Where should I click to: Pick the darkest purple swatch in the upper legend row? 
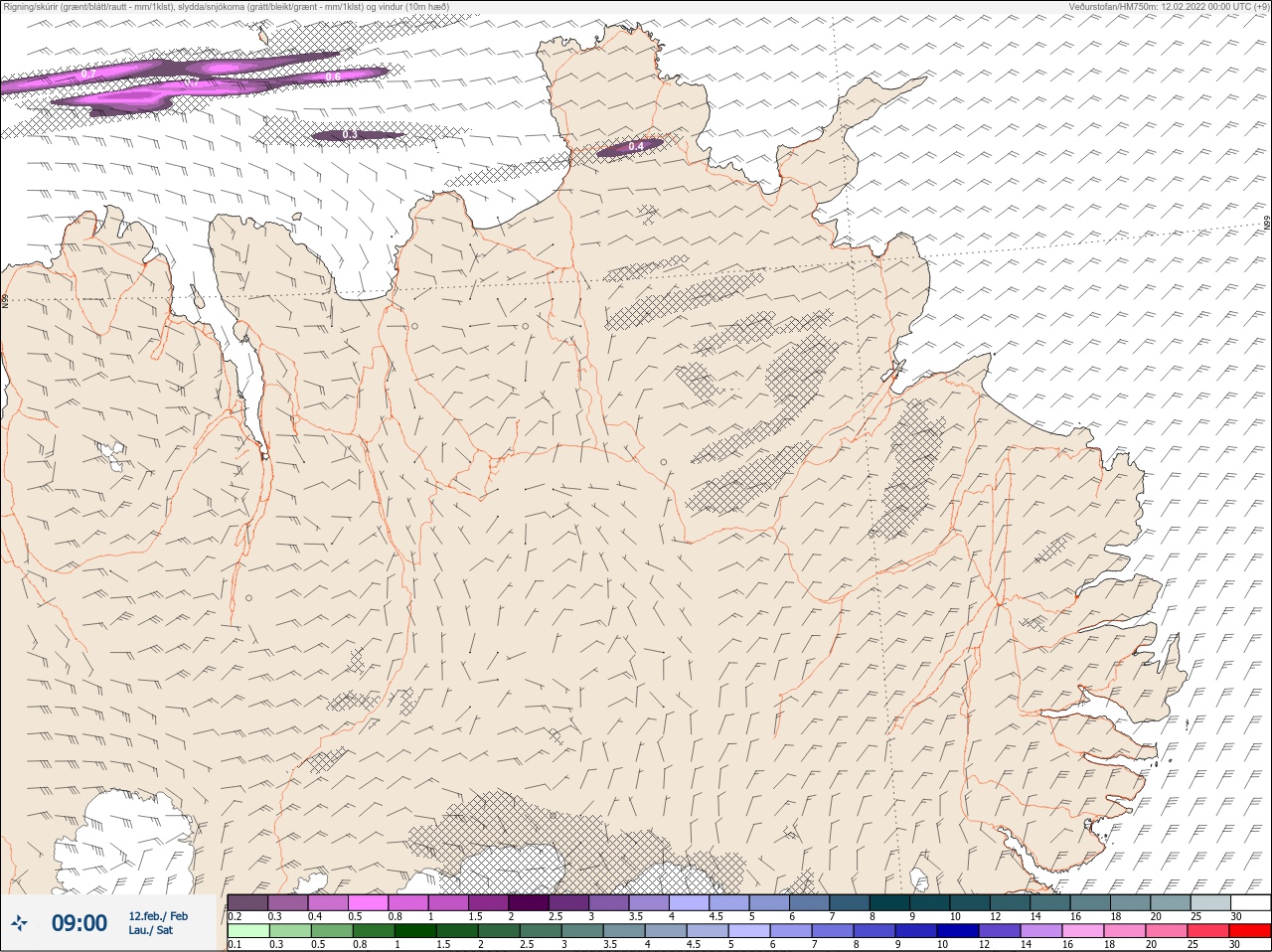click(529, 902)
